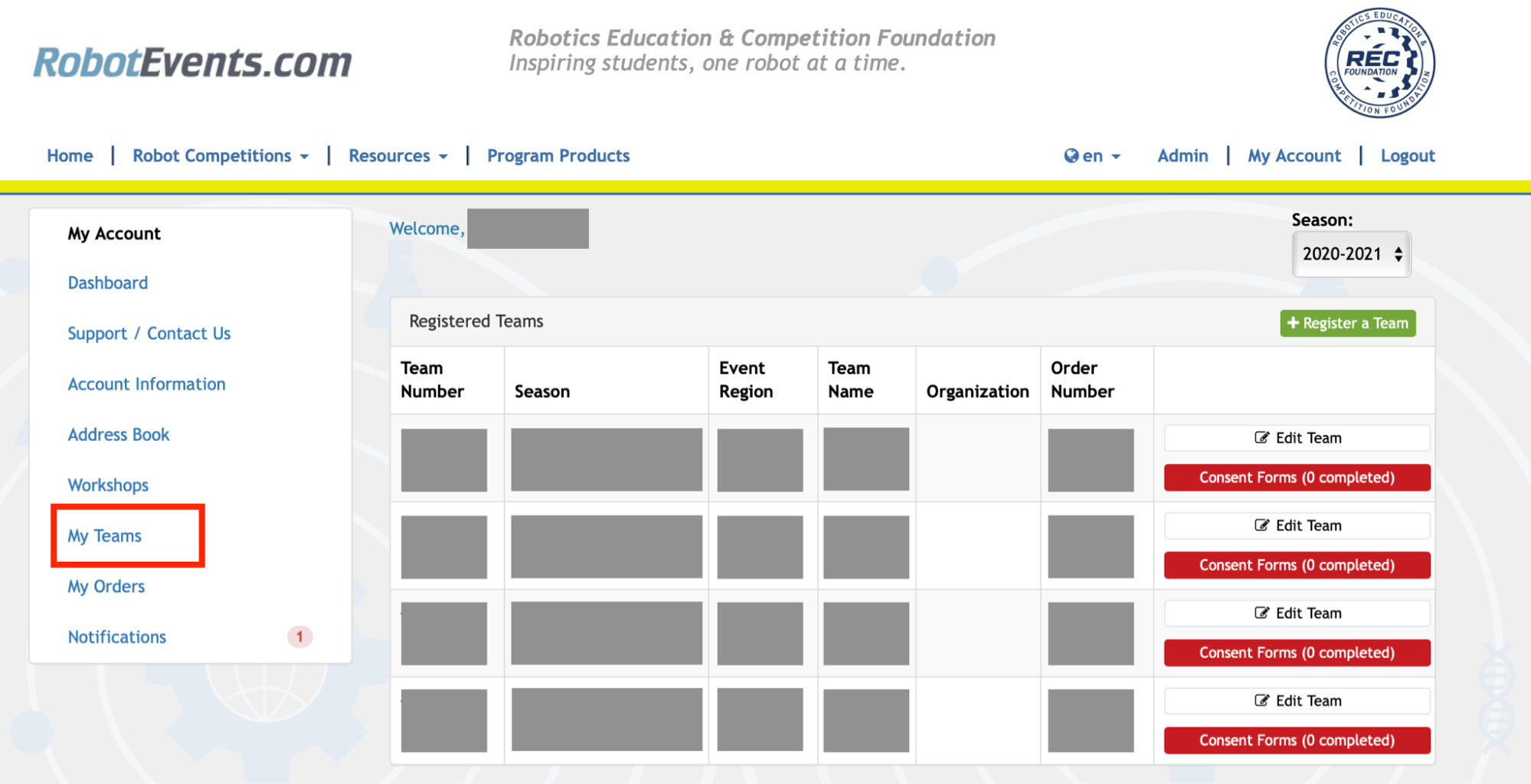Viewport: 1531px width, 784px height.
Task: Open Consent Forms for the second team
Action: [1297, 565]
